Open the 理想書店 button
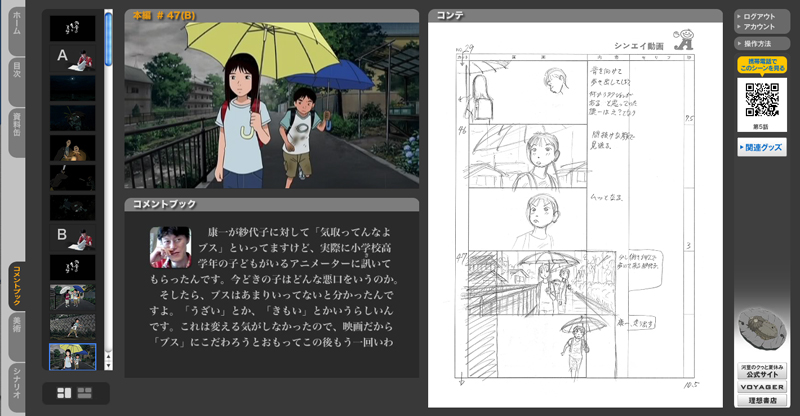 (x=762, y=401)
